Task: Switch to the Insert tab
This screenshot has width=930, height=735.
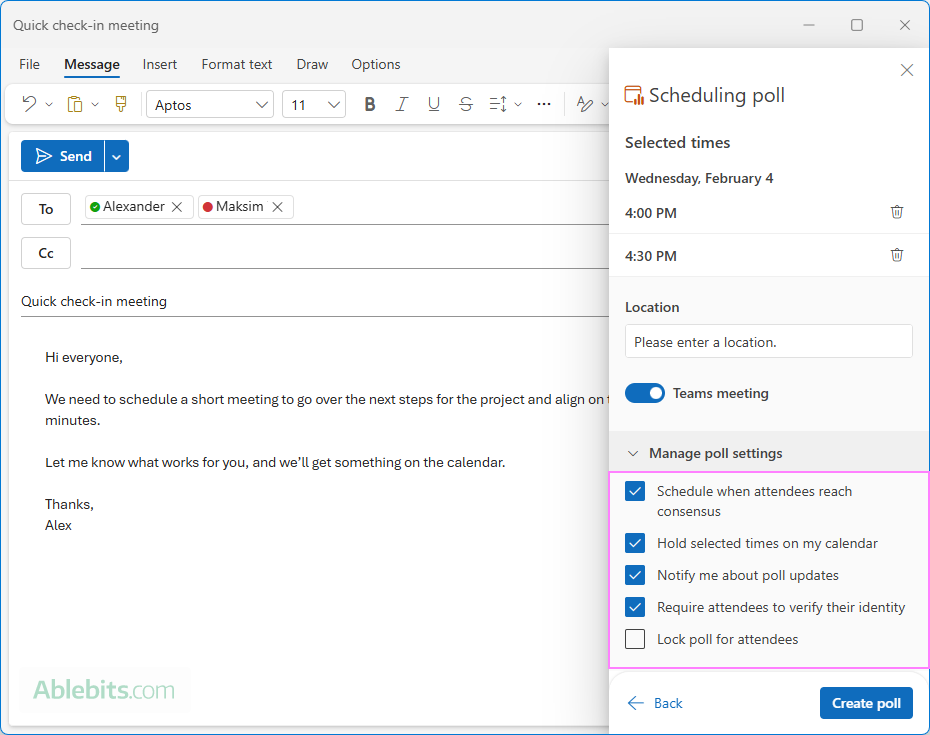Action: click(159, 64)
